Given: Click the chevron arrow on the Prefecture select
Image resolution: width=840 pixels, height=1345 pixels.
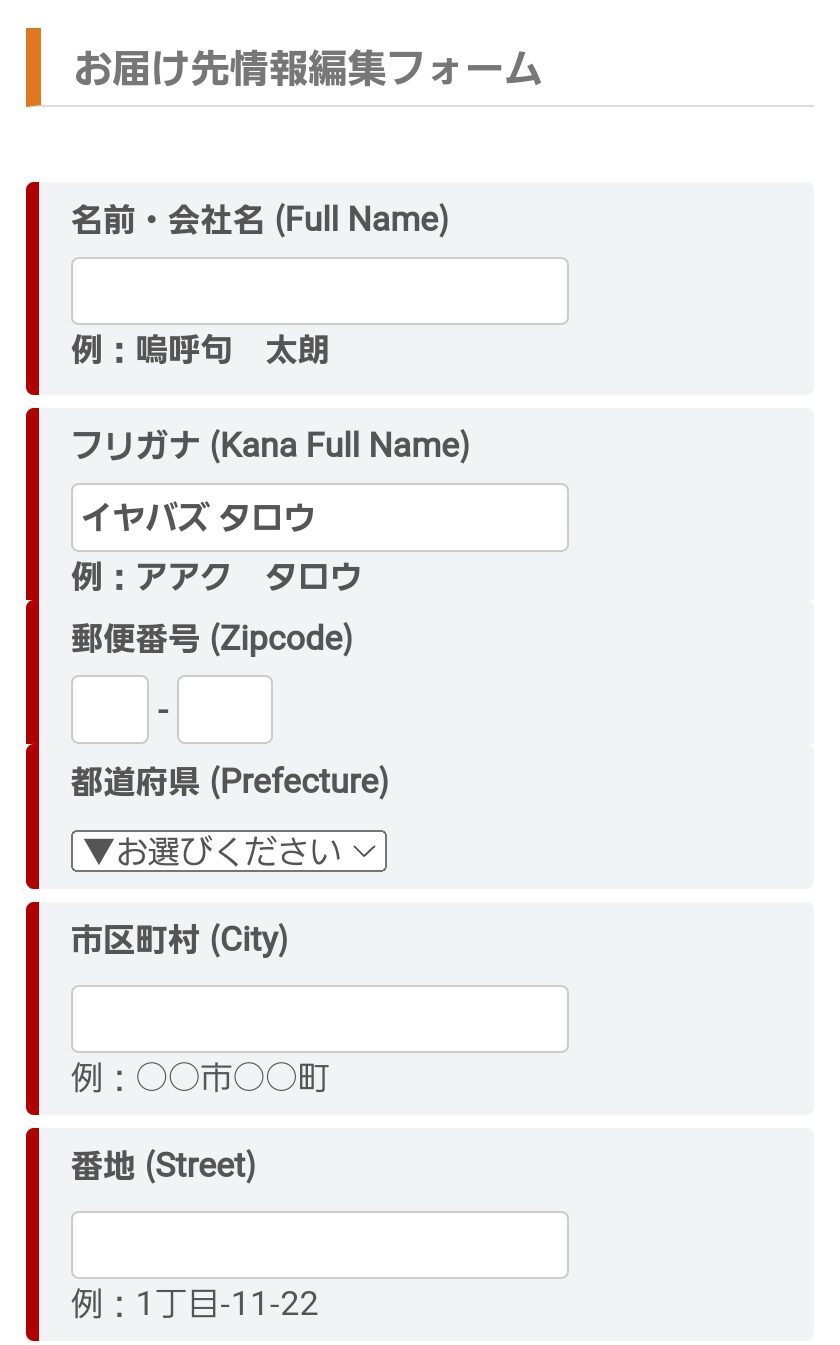Looking at the screenshot, I should coord(365,851).
